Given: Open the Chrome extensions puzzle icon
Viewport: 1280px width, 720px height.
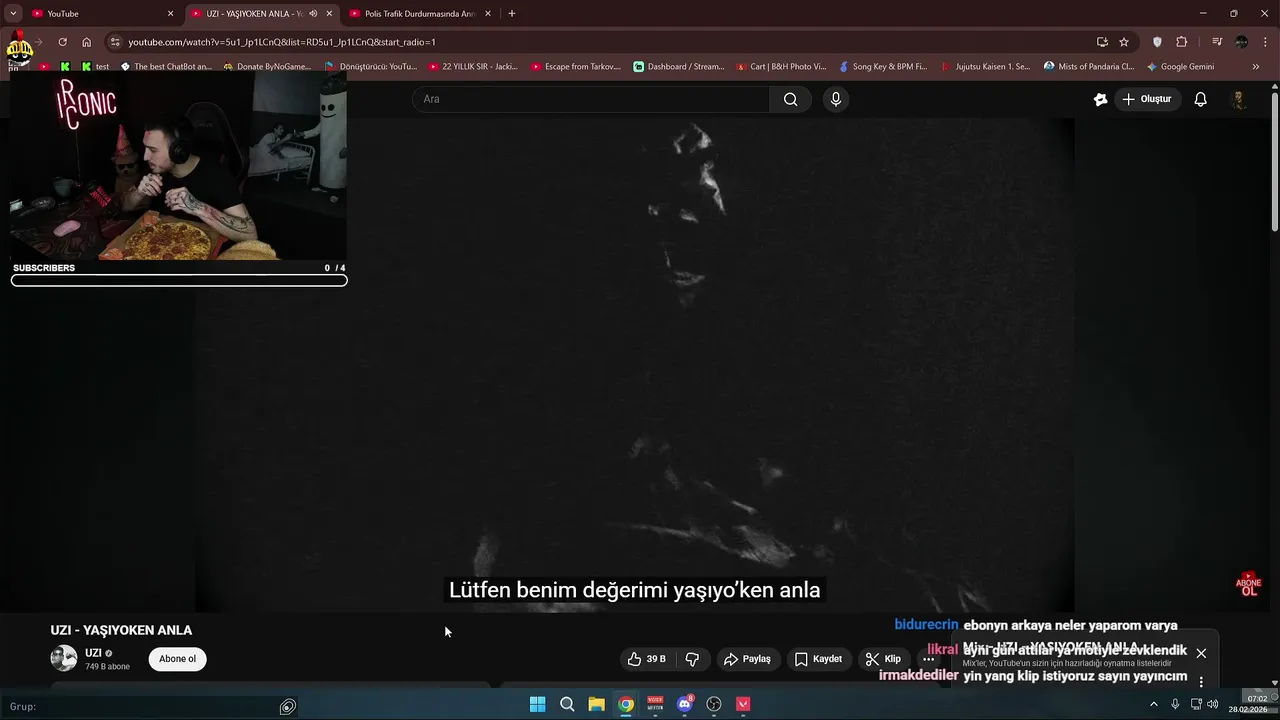Looking at the screenshot, I should pyautogui.click(x=1182, y=42).
